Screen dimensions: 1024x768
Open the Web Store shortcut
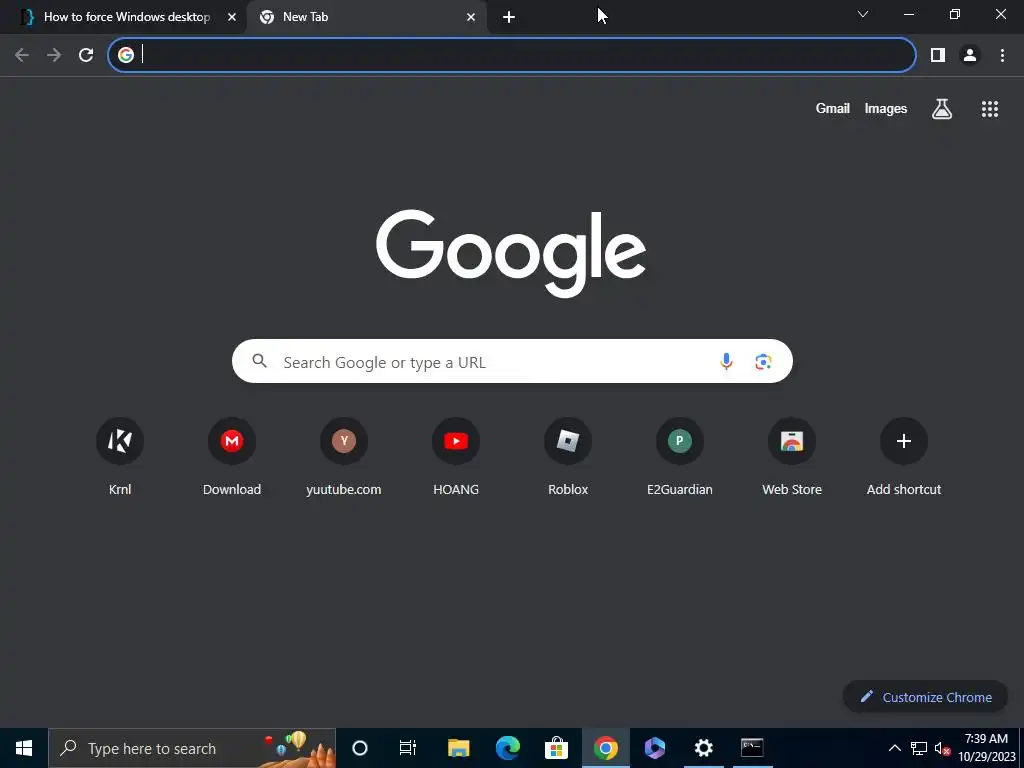792,457
